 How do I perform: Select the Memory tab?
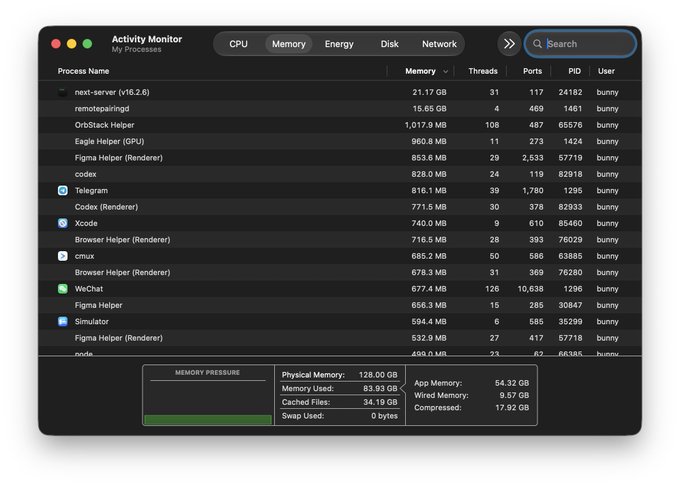(289, 44)
